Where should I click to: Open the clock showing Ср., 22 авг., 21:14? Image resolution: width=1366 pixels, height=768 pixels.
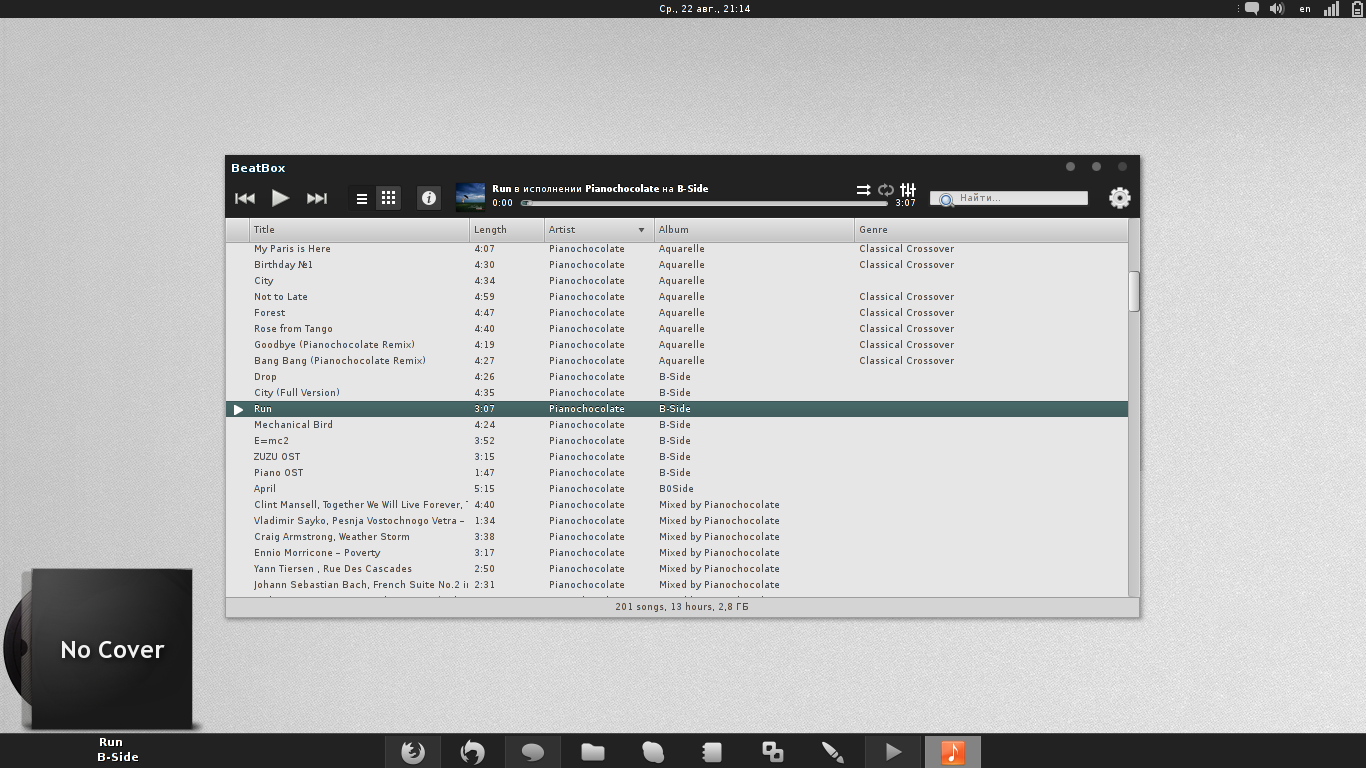coord(705,9)
